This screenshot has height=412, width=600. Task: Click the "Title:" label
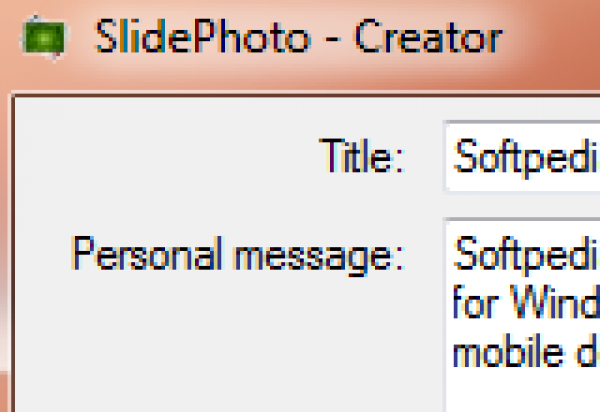[361, 156]
